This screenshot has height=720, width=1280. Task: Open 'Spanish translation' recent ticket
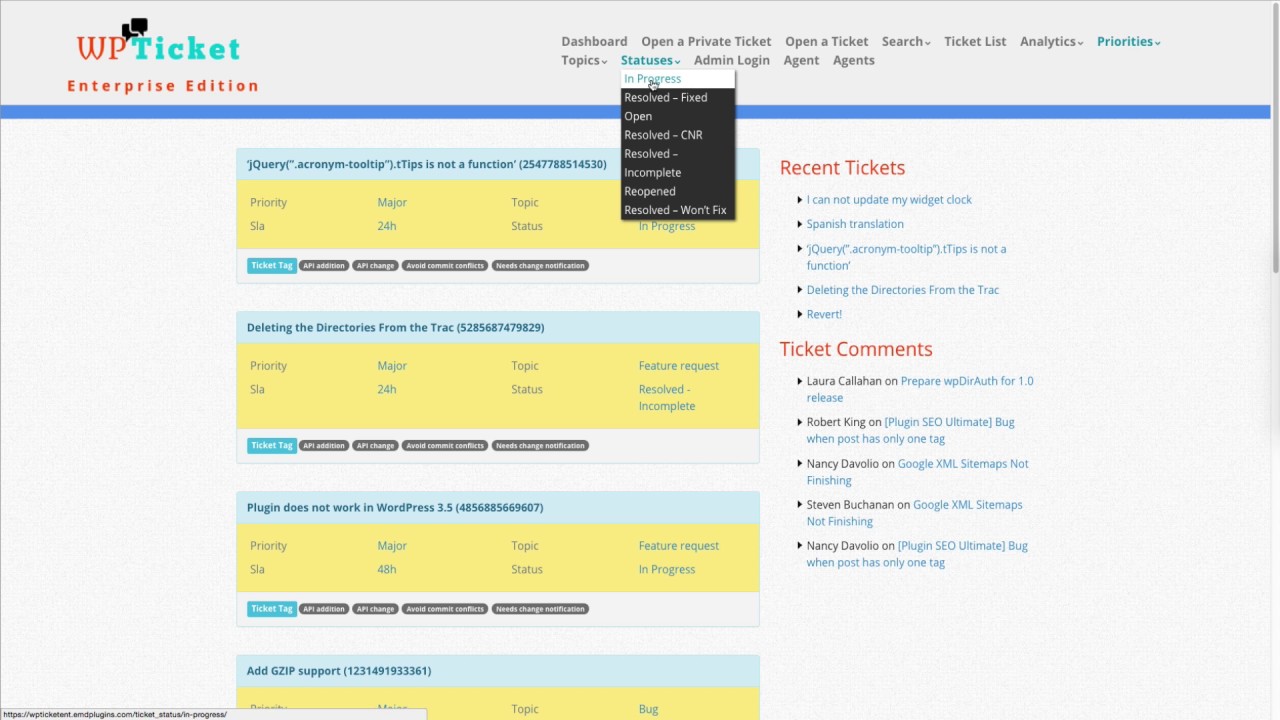click(855, 224)
